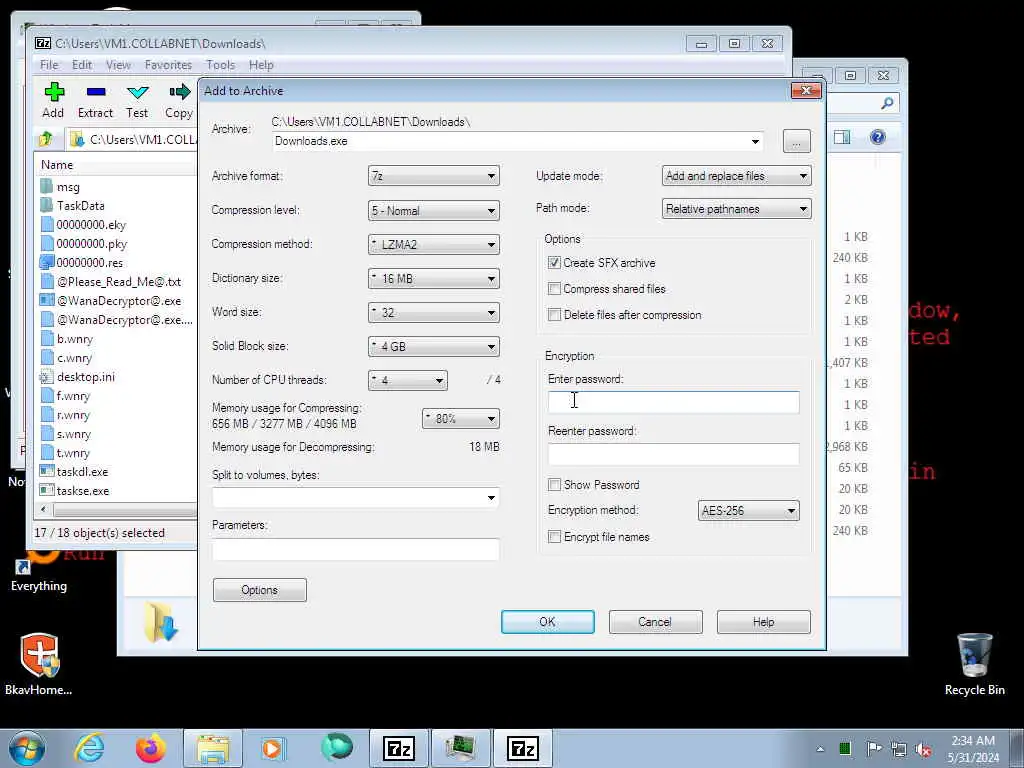Click the up-folder icon beside address bar
The width and height of the screenshot is (1024, 768).
coord(46,138)
